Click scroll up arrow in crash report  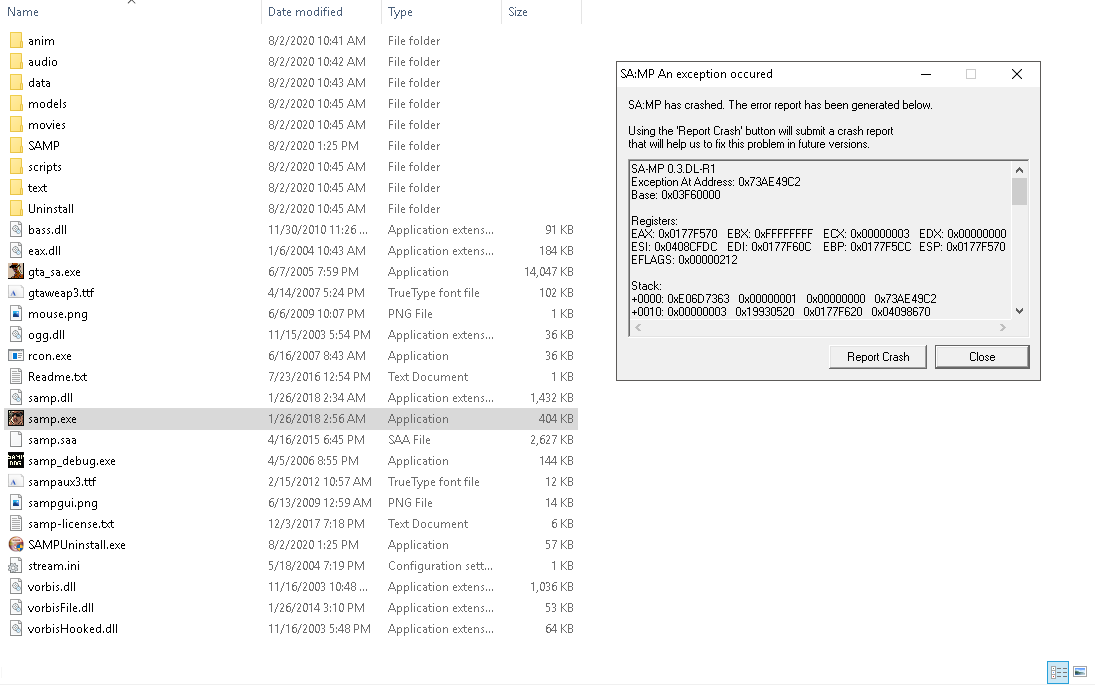(x=1020, y=170)
